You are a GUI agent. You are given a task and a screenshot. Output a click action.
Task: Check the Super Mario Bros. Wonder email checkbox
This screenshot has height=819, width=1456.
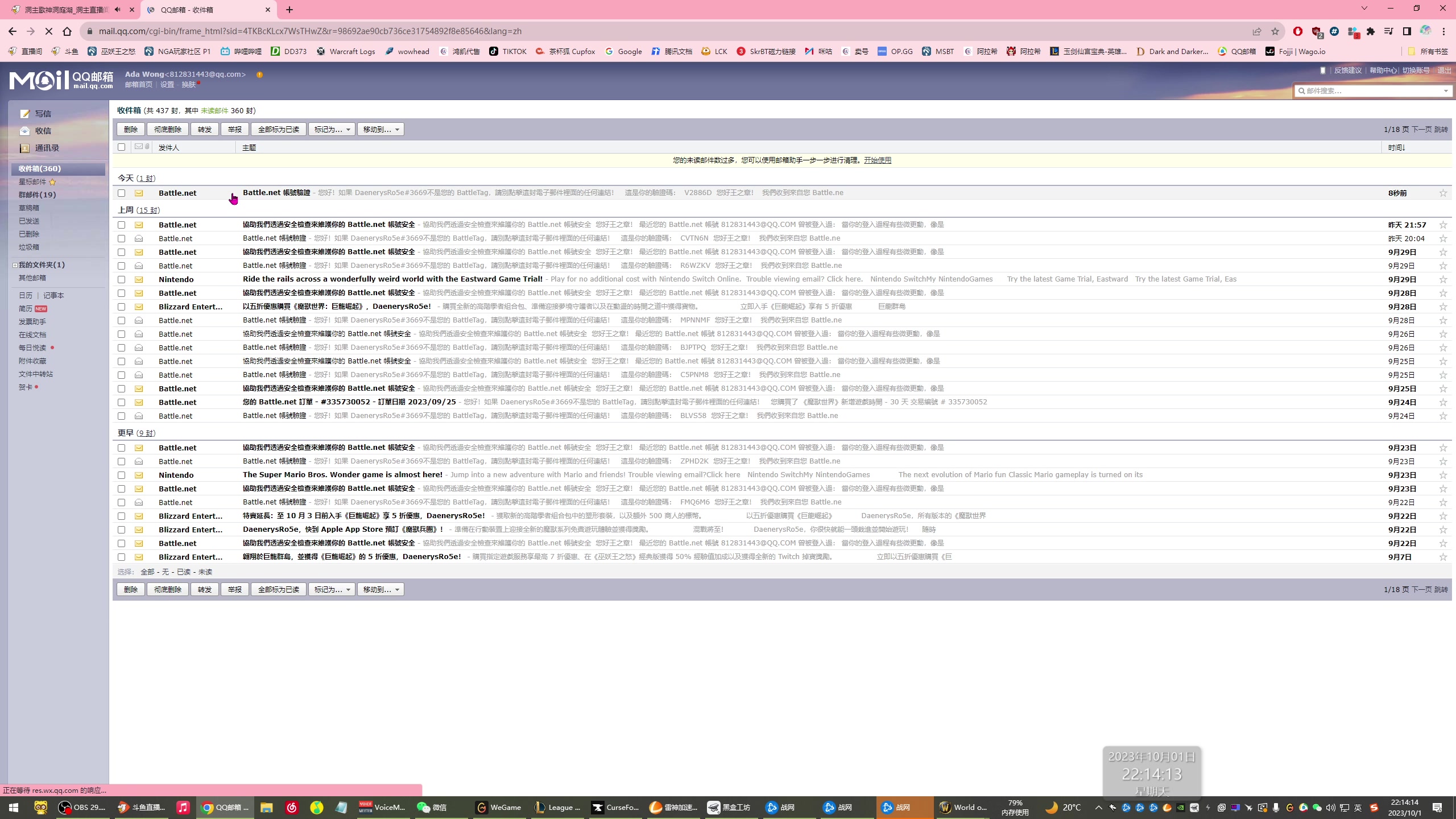[121, 475]
